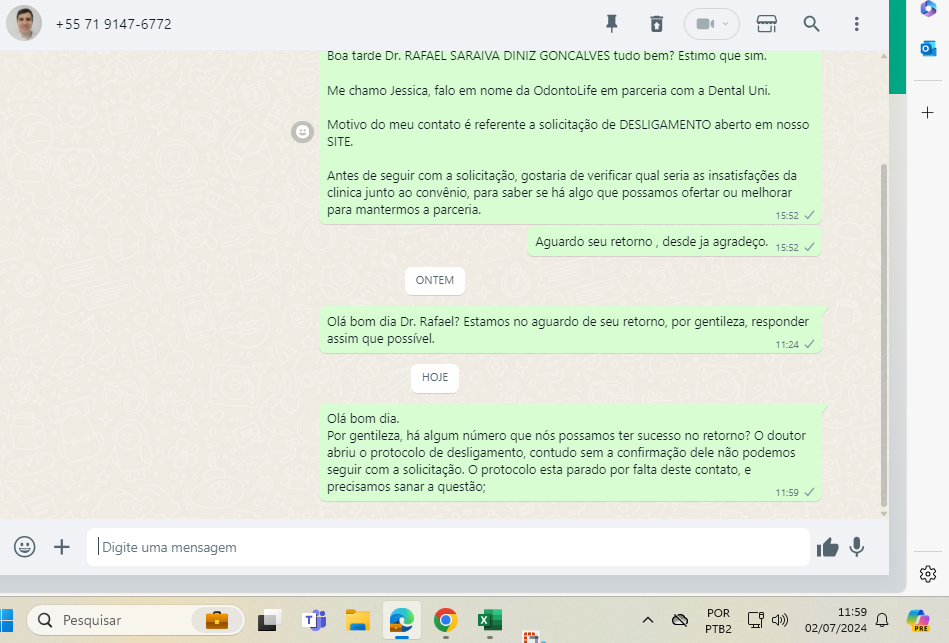The image size is (949, 643).
Task: Open the three-dot chat menu
Action: coord(856,24)
